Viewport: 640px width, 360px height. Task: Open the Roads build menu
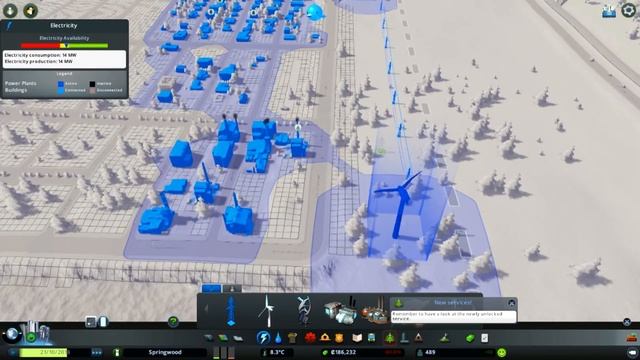[x=209, y=338]
